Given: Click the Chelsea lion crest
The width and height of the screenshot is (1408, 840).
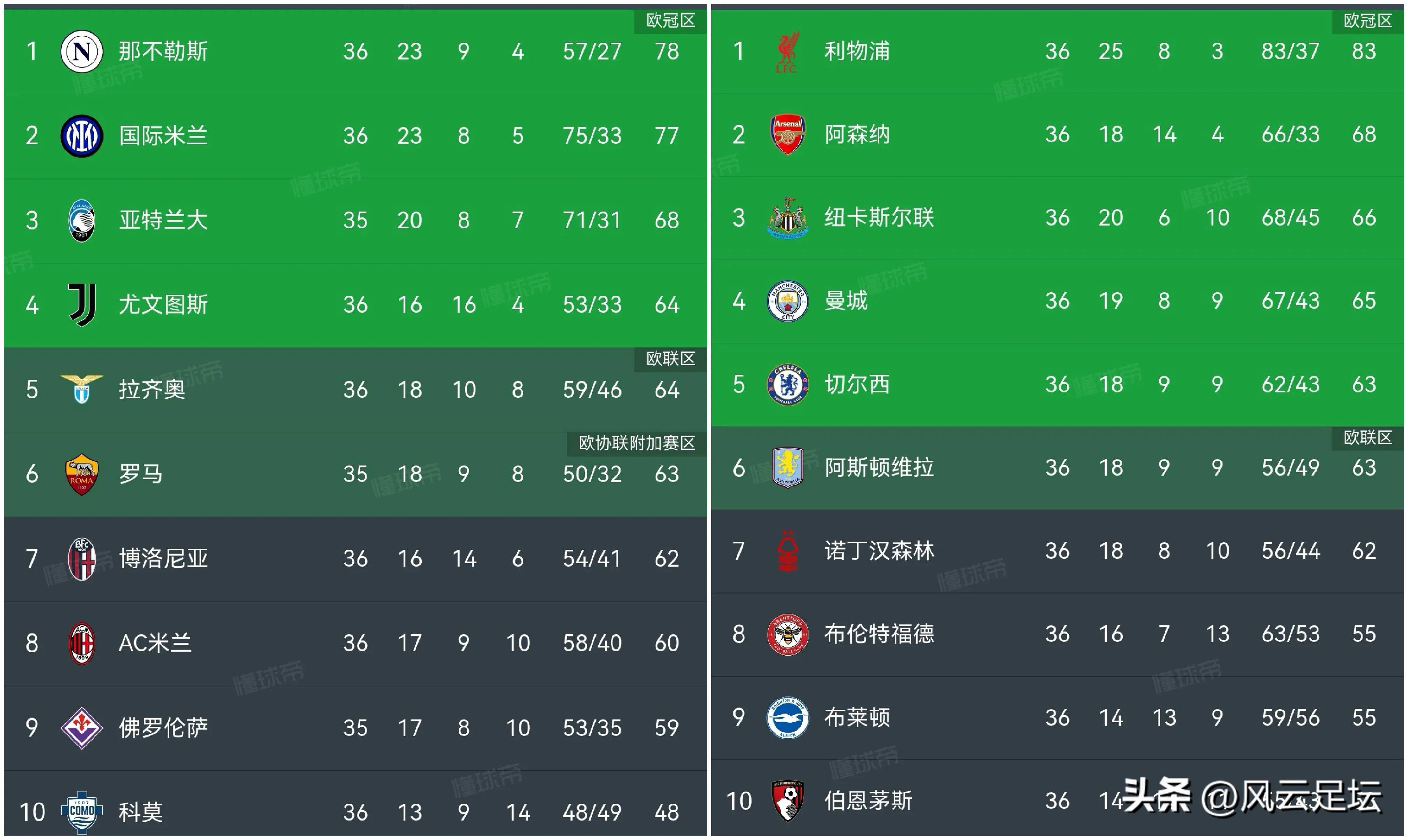Looking at the screenshot, I should coord(787,384).
